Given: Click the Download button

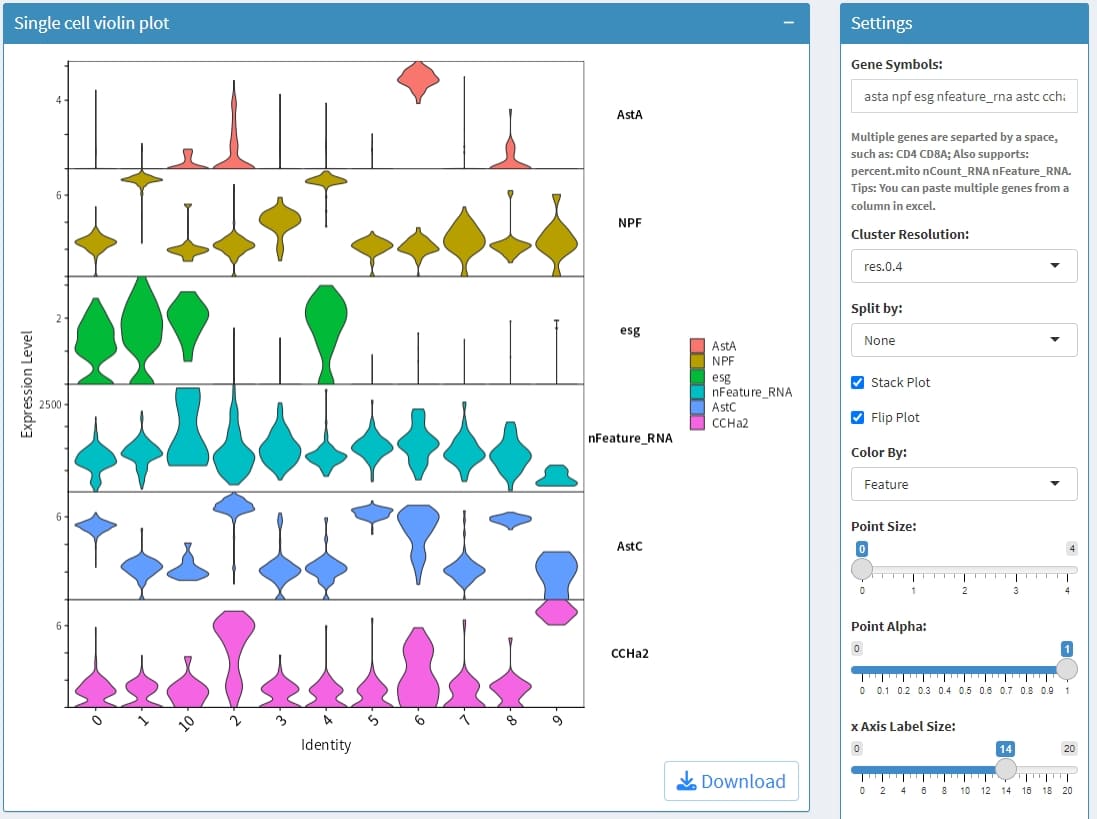Looking at the screenshot, I should click(x=731, y=781).
